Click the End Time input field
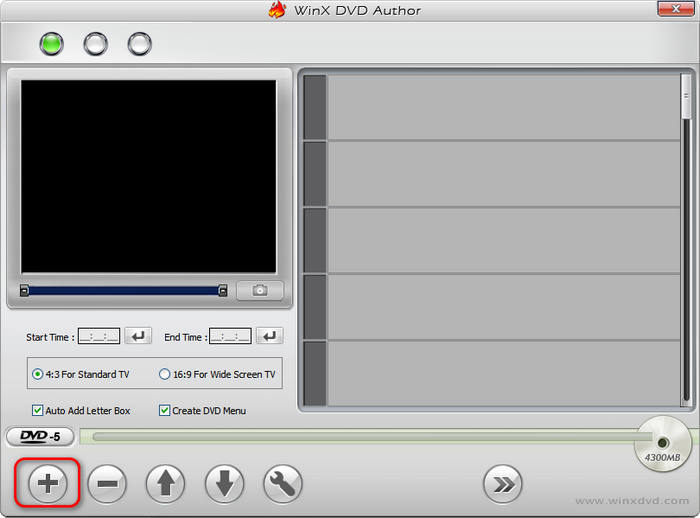This screenshot has height=518, width=700. point(230,337)
